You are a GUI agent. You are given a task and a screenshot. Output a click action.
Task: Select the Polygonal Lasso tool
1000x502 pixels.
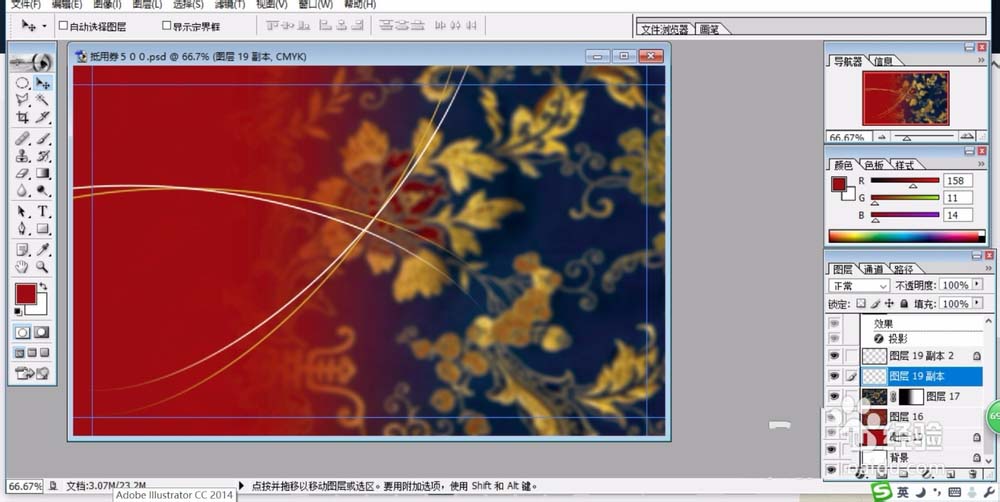click(22, 100)
